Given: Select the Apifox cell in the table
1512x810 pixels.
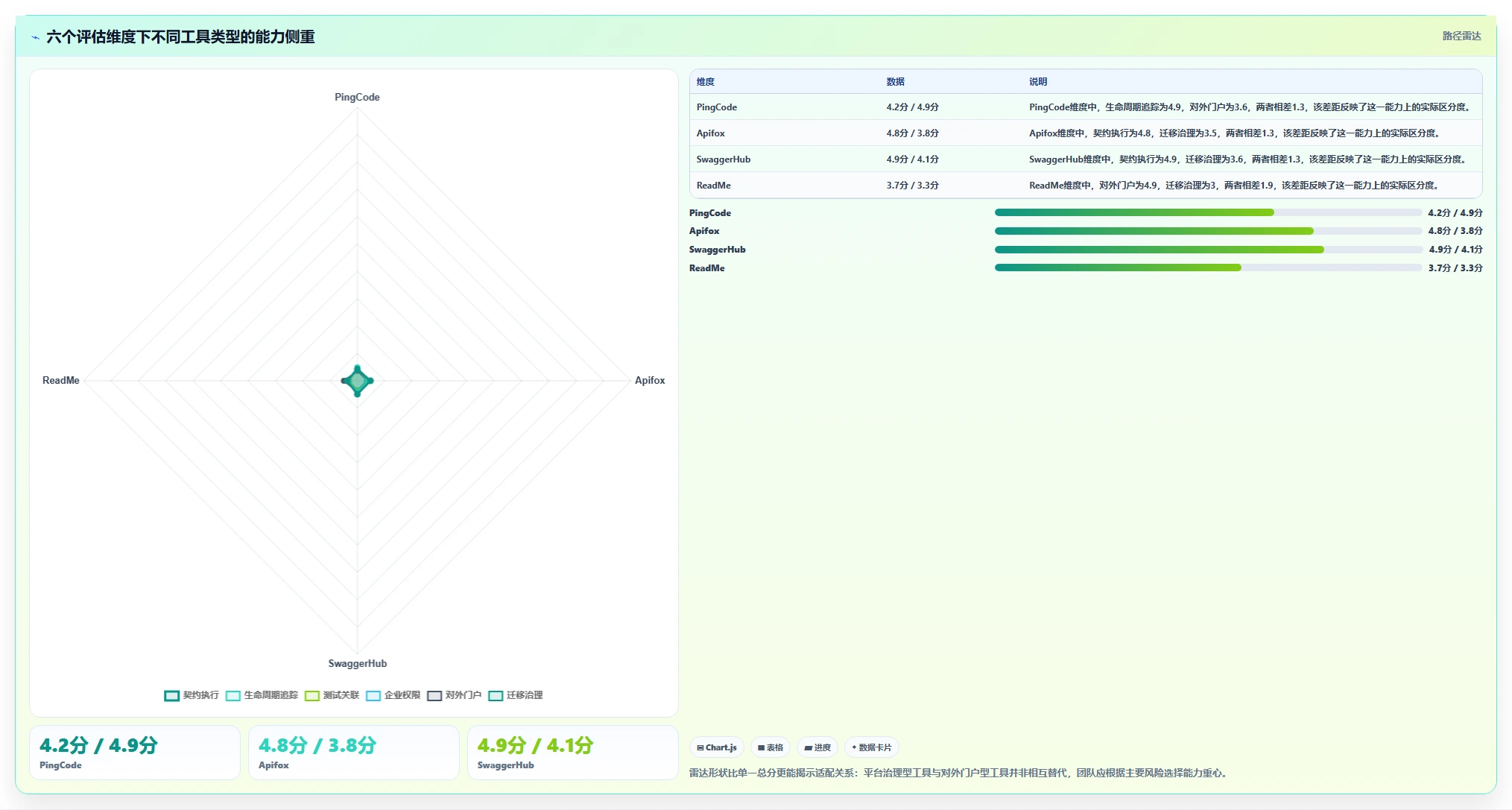Looking at the screenshot, I should [x=711, y=133].
